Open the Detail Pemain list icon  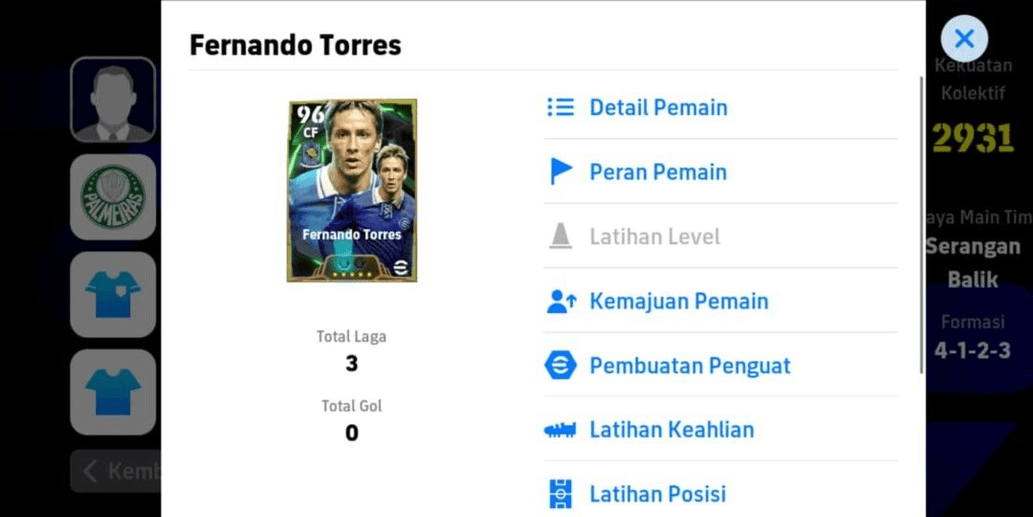pyautogui.click(x=561, y=107)
